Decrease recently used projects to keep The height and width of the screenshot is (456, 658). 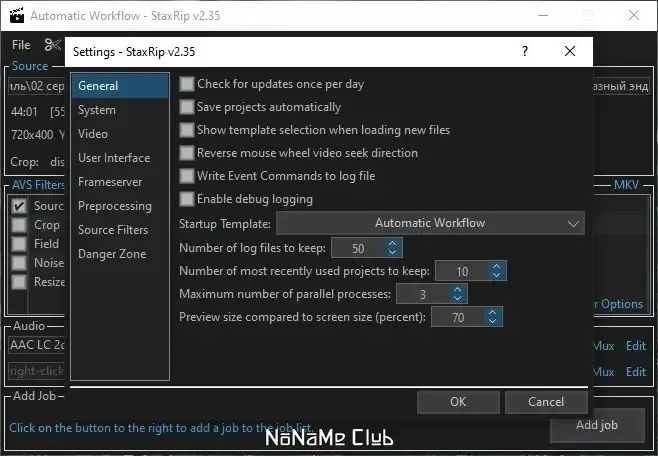click(496, 275)
